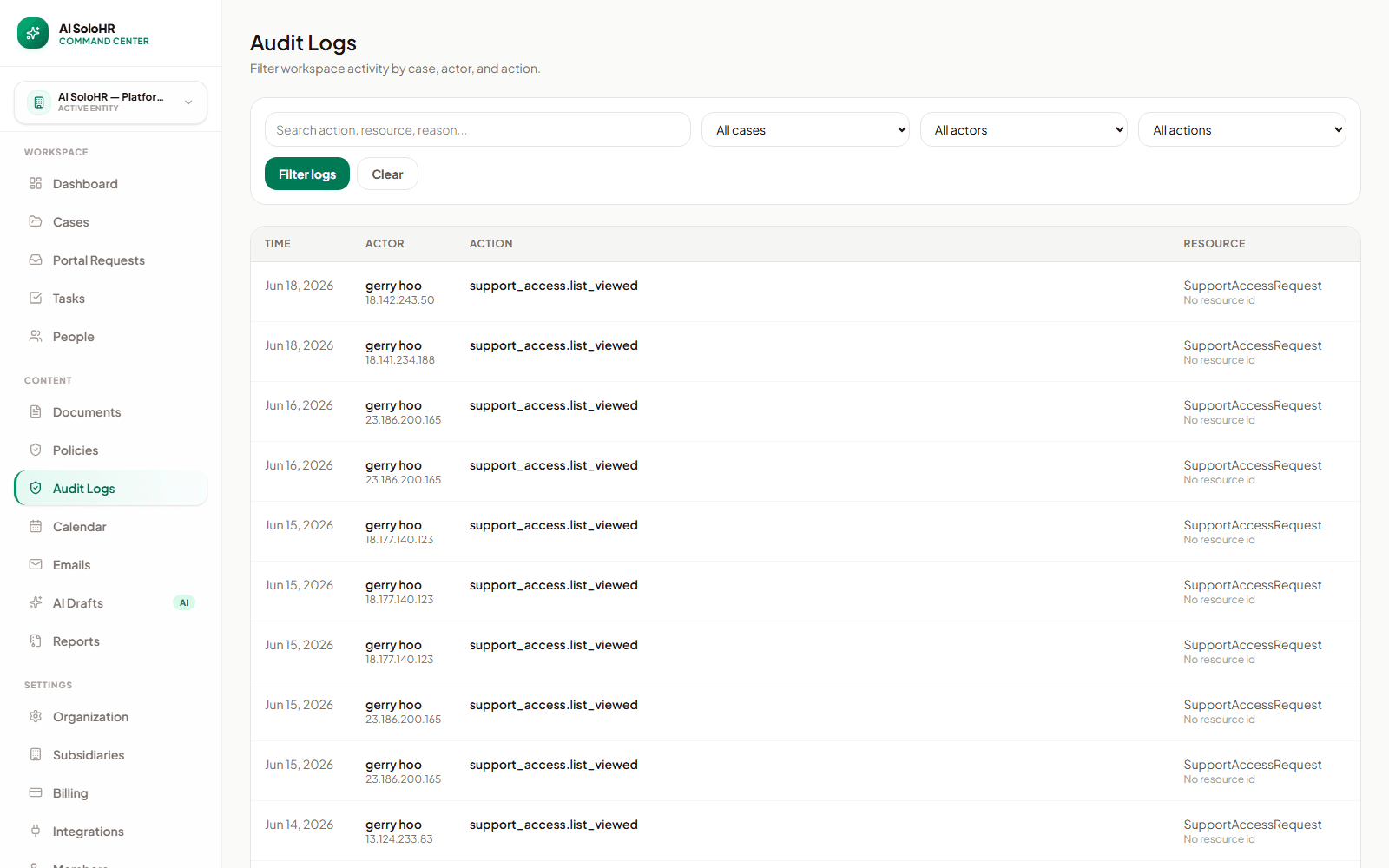Click the People users icon
Image resolution: width=1389 pixels, height=868 pixels.
[x=36, y=336]
